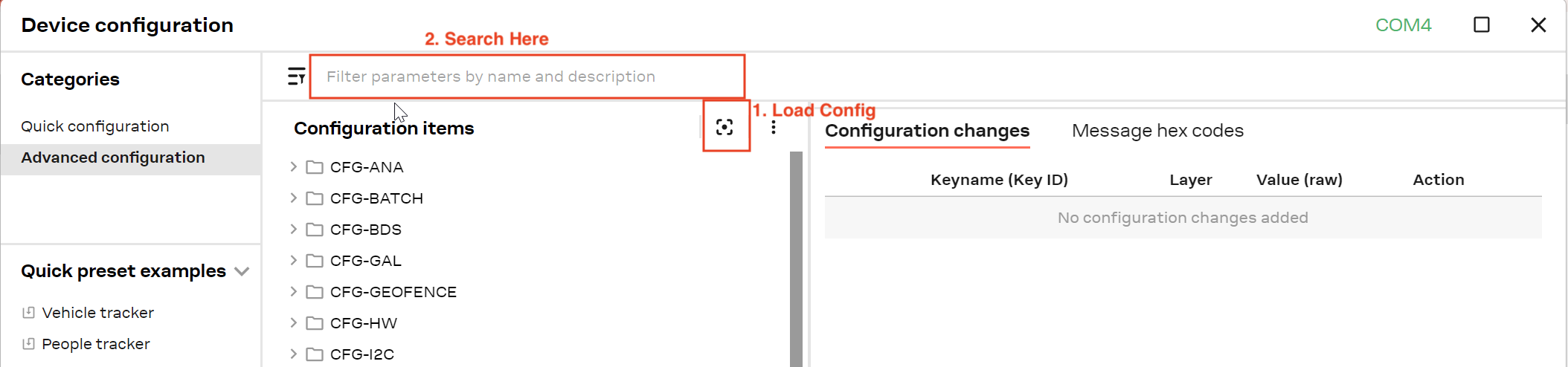
Task: Click the People tracker preset icon
Action: 28,344
